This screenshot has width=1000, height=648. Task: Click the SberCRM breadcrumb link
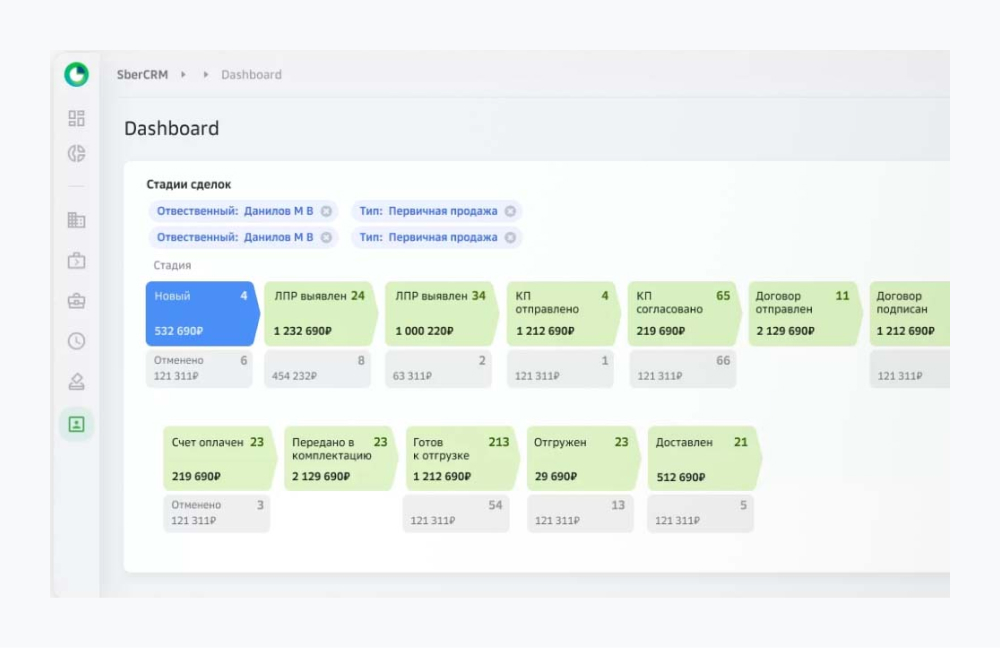(142, 75)
